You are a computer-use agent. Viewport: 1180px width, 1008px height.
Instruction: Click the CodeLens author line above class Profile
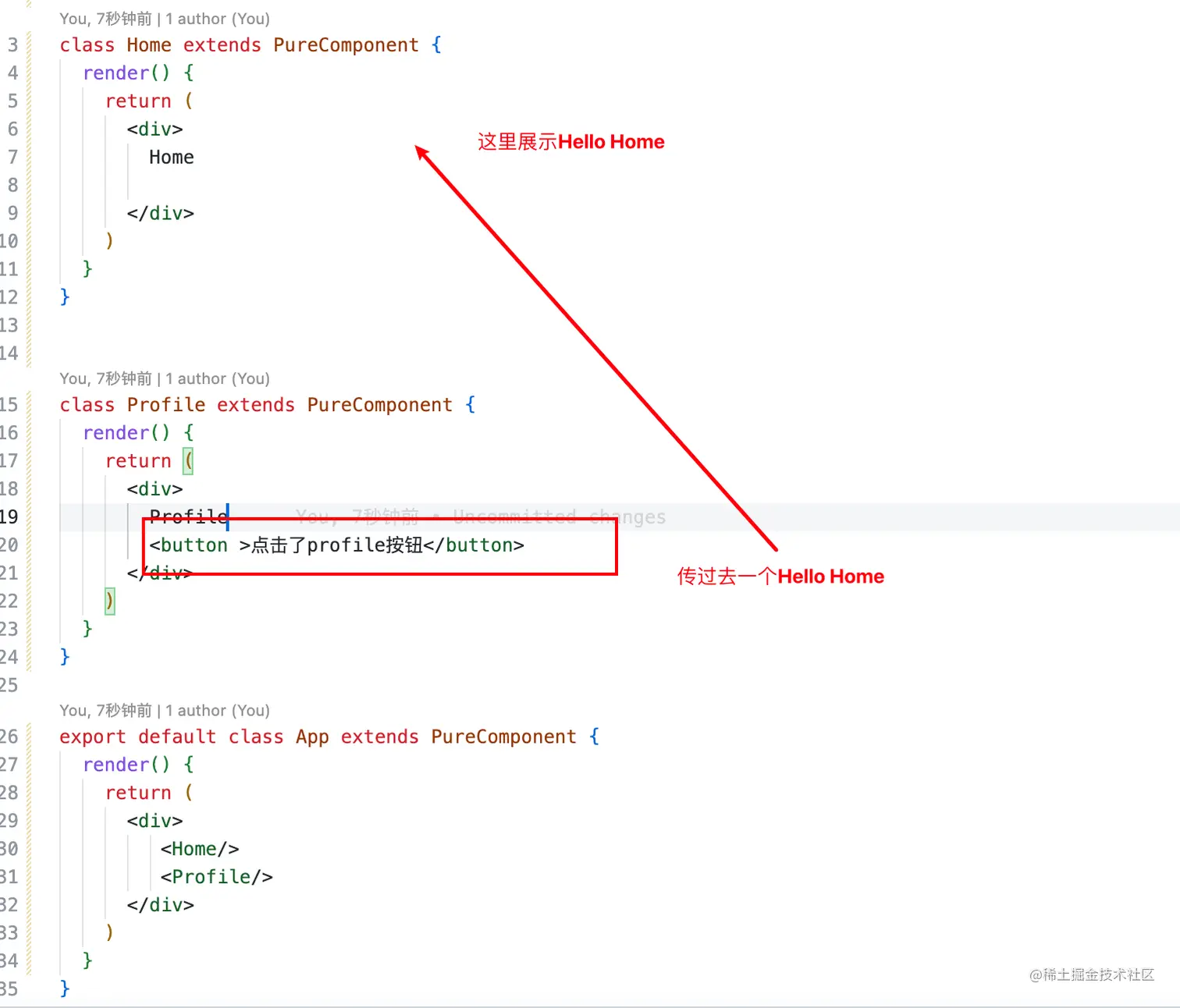coord(165,378)
